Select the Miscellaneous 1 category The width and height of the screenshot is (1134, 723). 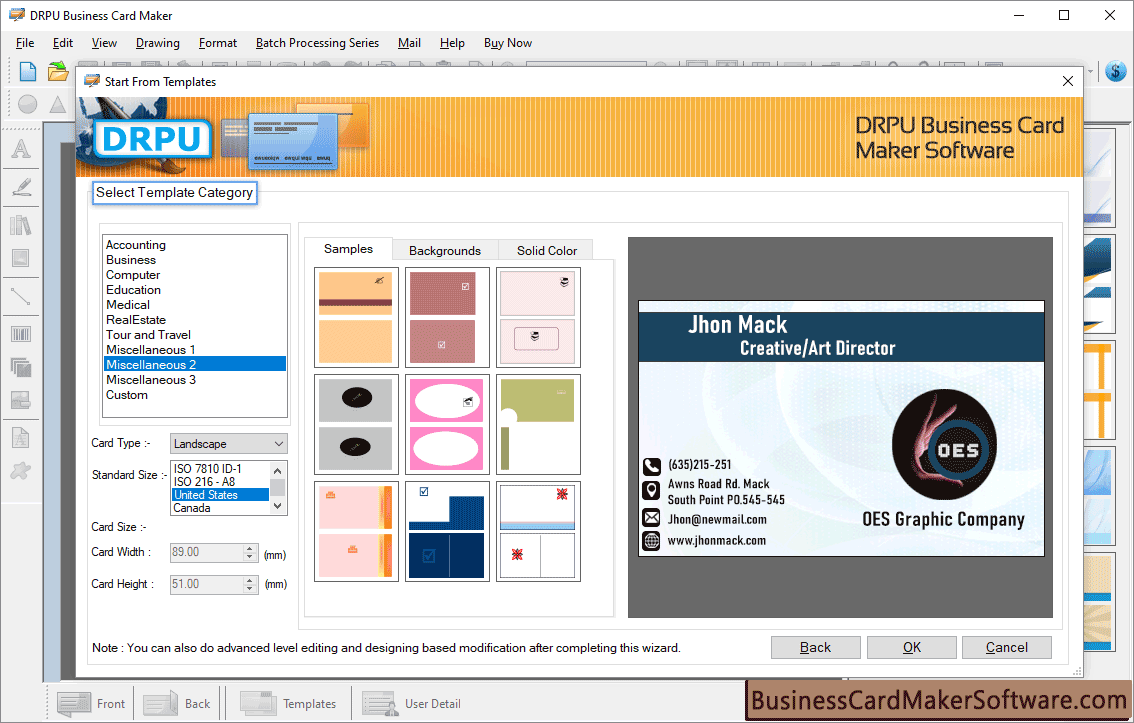pyautogui.click(x=195, y=350)
